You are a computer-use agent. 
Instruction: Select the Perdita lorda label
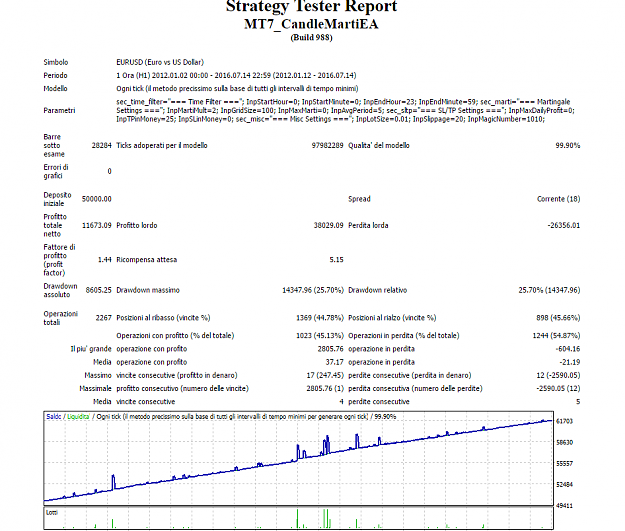[x=368, y=225]
